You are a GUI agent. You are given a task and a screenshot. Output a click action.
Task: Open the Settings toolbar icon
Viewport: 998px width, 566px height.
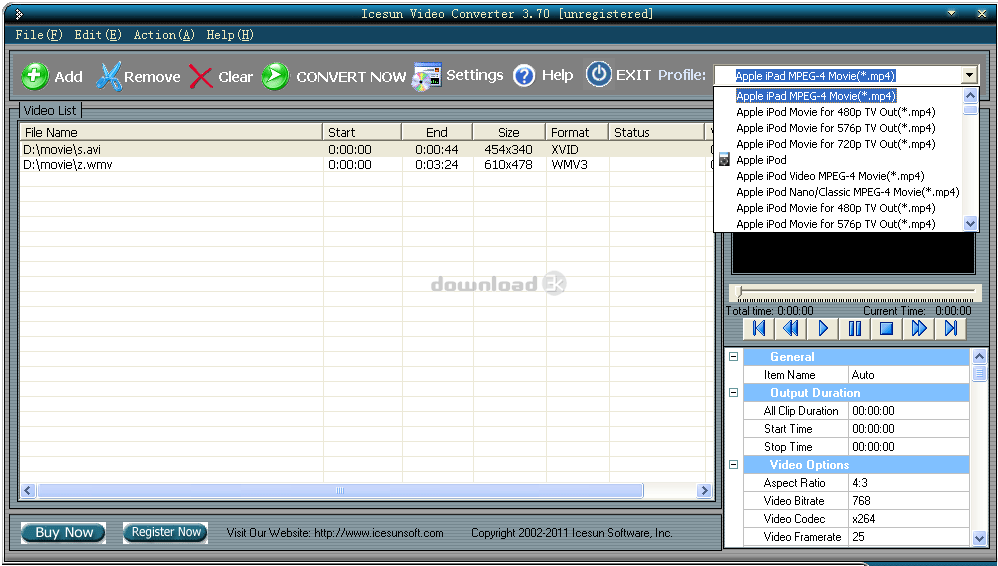click(x=427, y=76)
